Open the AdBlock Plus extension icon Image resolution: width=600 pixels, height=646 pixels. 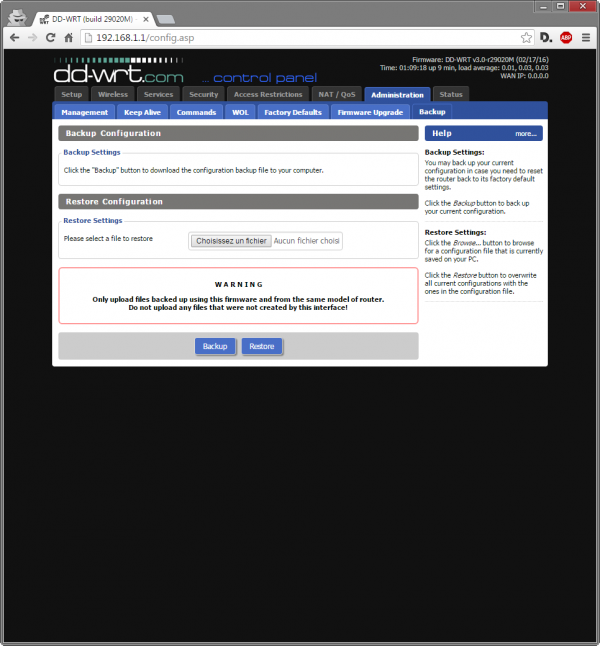click(566, 37)
